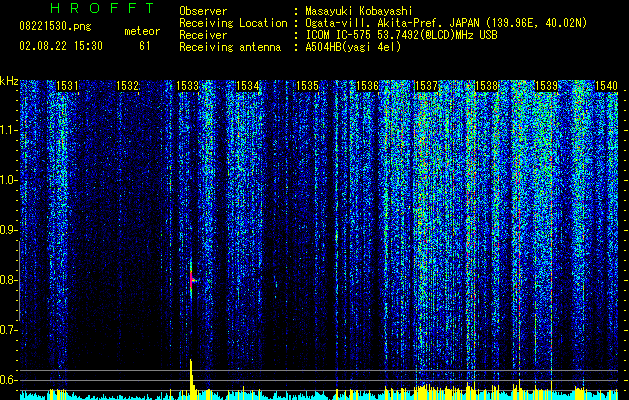Select the ICOM IC-575 53.7492 MHz receiver text

click(401, 35)
